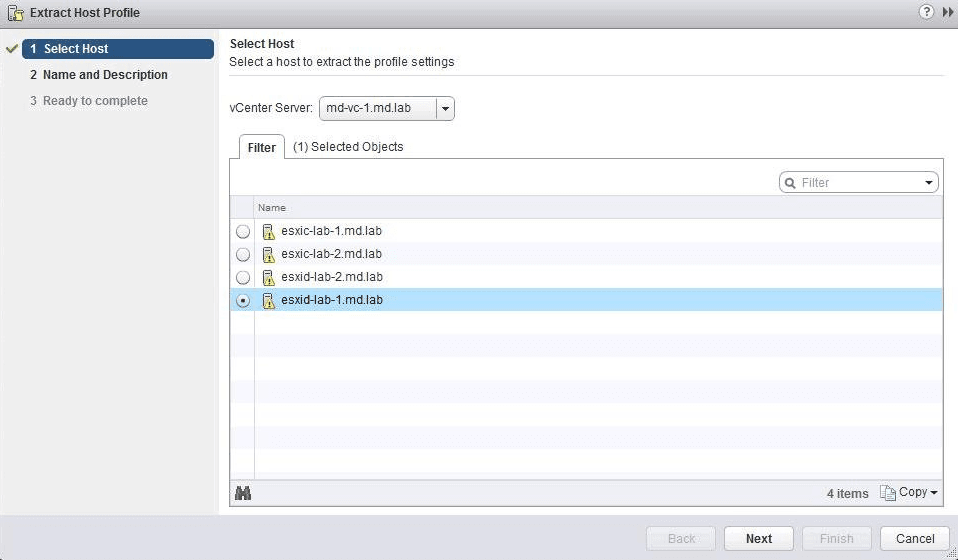This screenshot has height=560, width=958.
Task: Select the esxic-lab-1.md.lab host name
Action: pyautogui.click(x=331, y=231)
